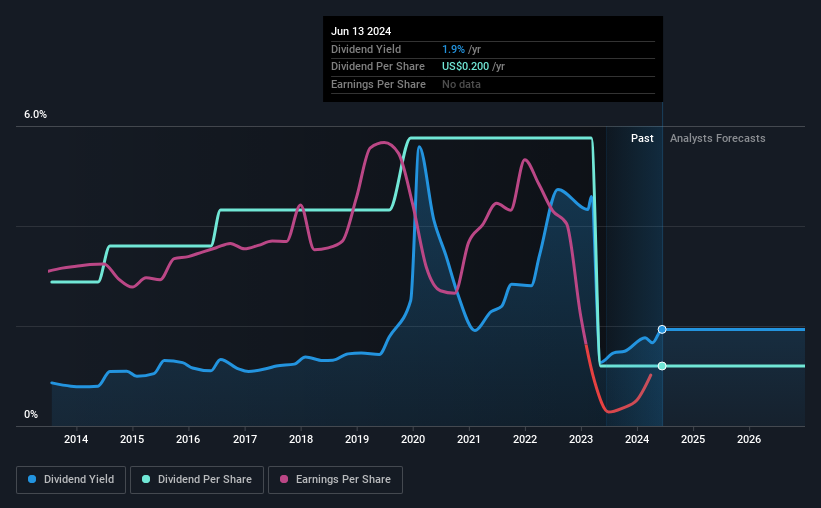This screenshot has width=821, height=508.
Task: Click the pink Earnings Per Share legend dot
Action: tap(284, 479)
